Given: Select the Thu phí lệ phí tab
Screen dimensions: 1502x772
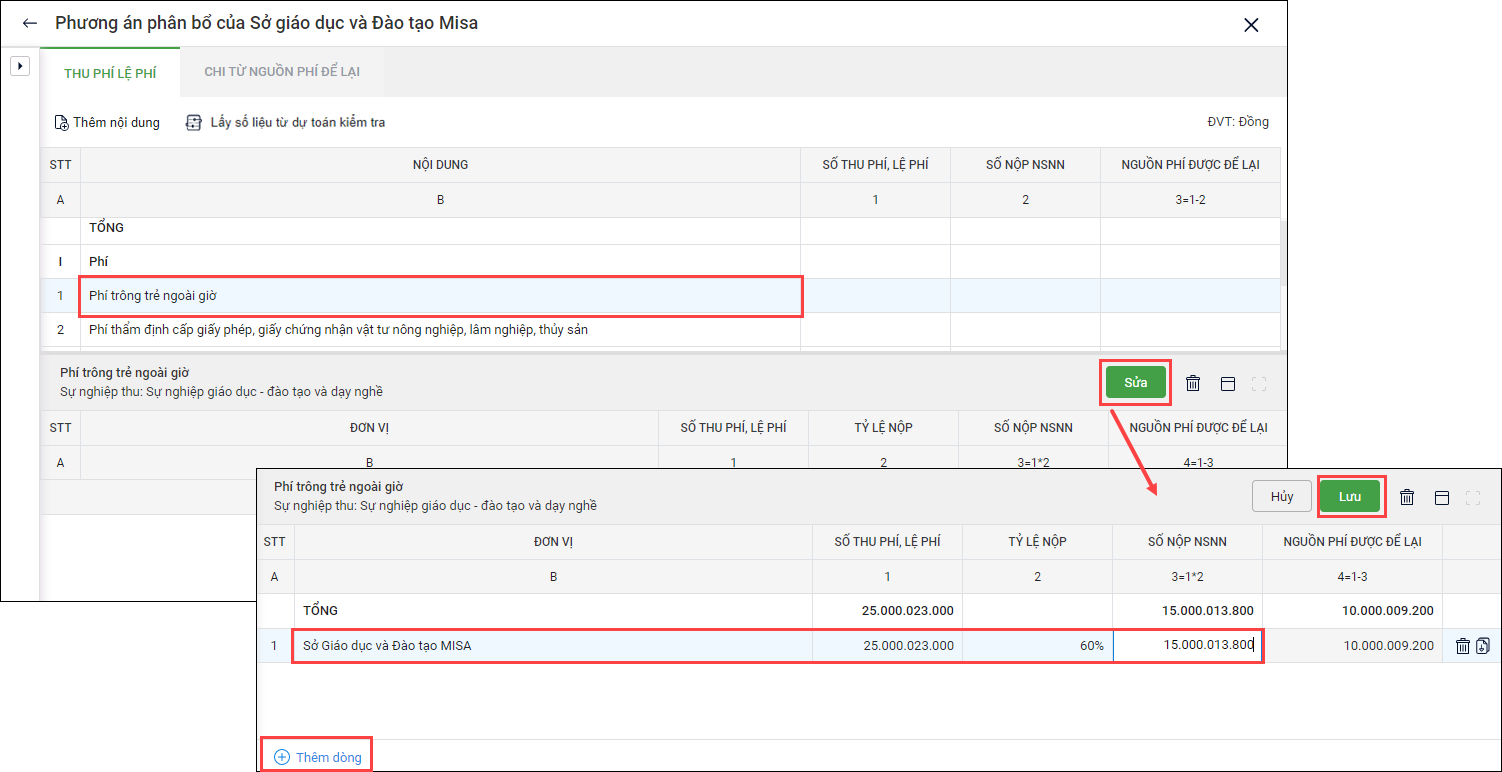Looking at the screenshot, I should click(x=110, y=73).
